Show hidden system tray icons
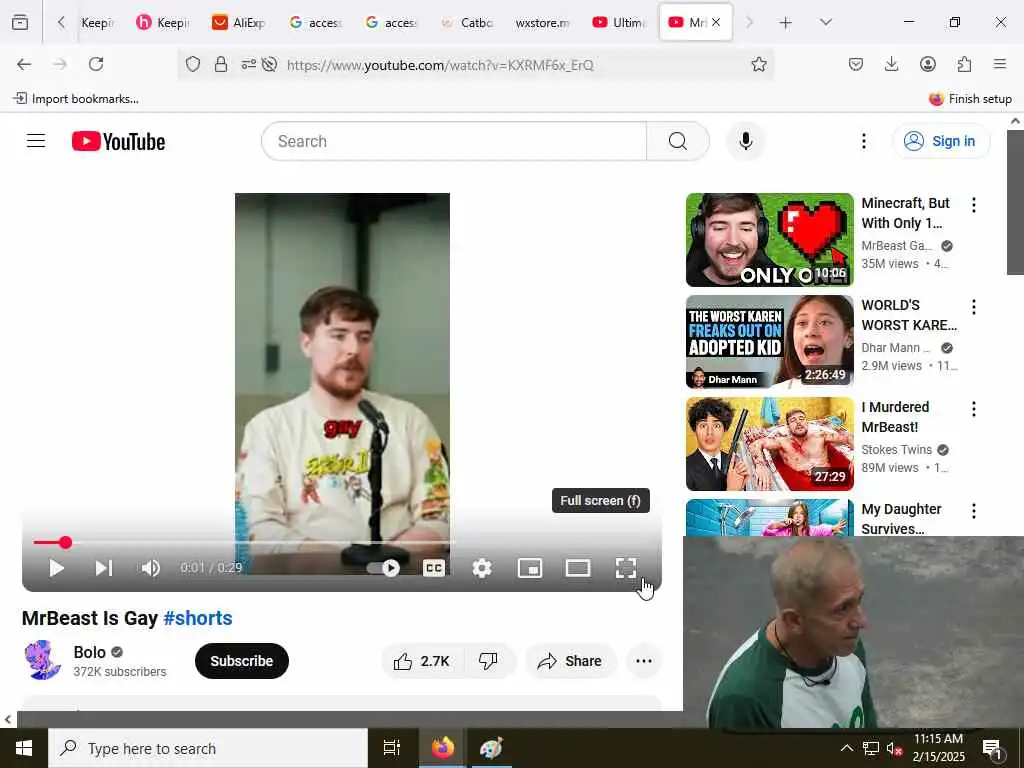Image resolution: width=1024 pixels, height=768 pixels. tap(846, 748)
